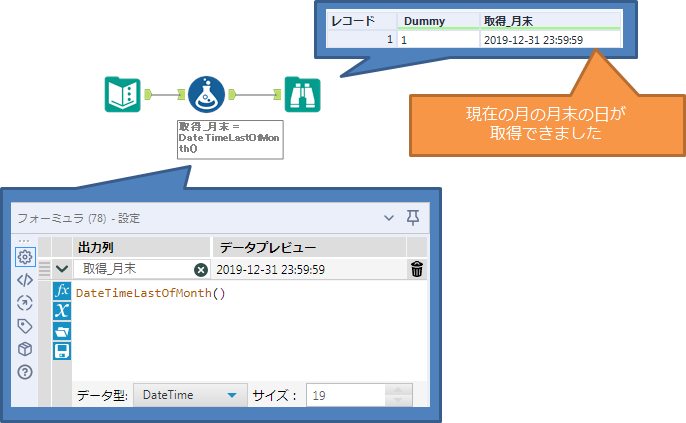Open the XML view code icon
686x423 pixels.
25,280
